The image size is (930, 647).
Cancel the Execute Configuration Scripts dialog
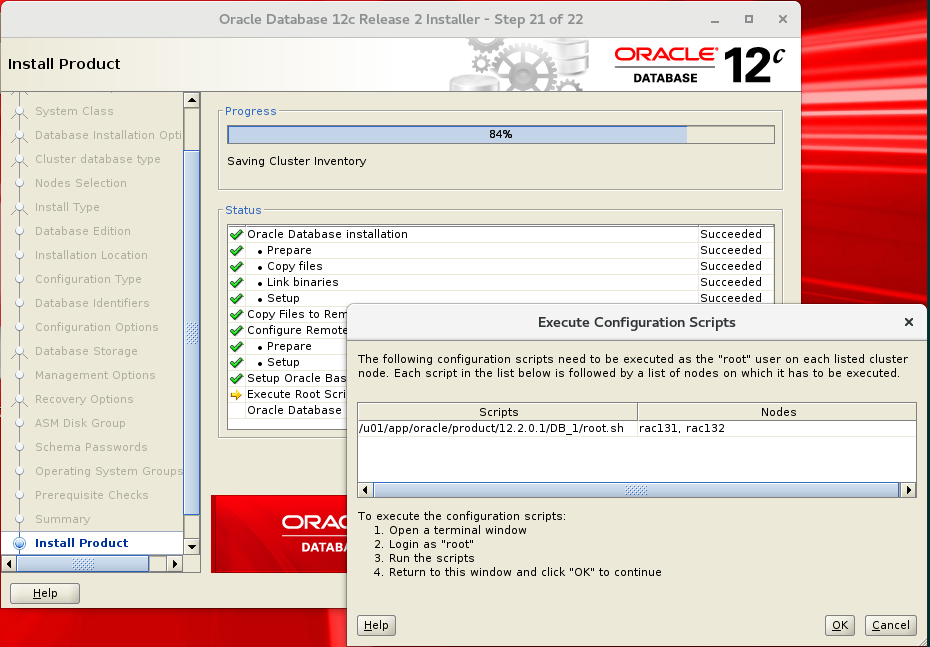coord(890,625)
